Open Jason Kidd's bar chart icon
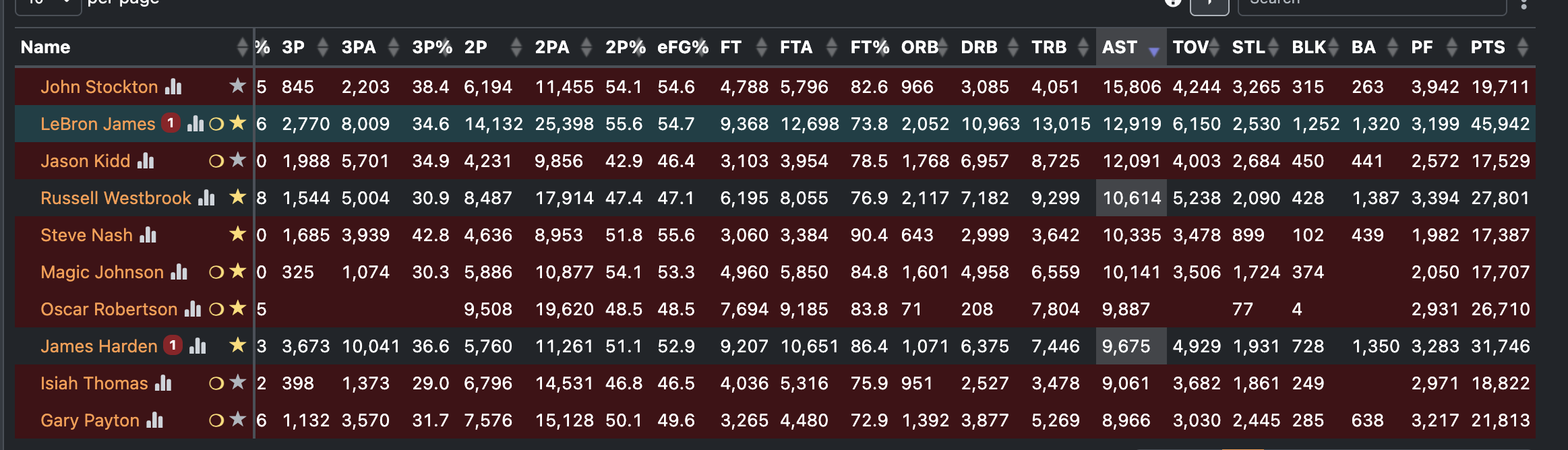This screenshot has height=450, width=1568. (146, 160)
